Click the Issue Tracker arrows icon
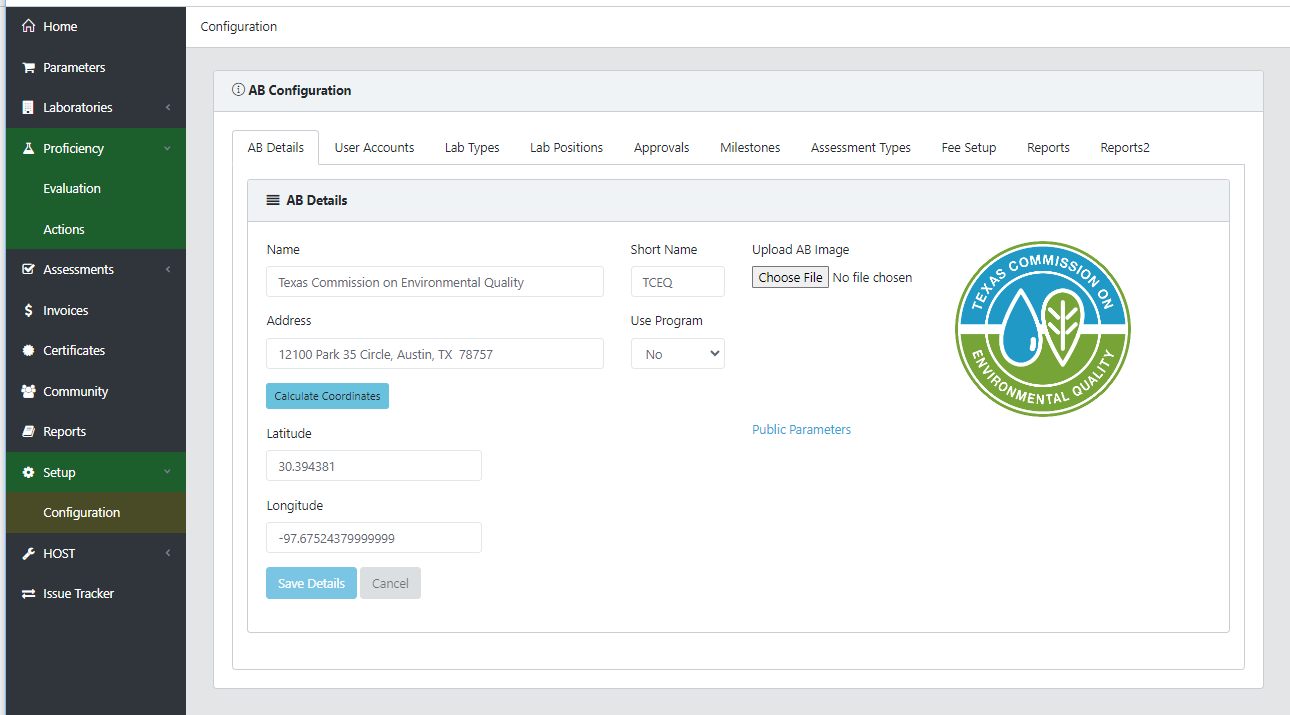The height and width of the screenshot is (715, 1290). point(28,594)
